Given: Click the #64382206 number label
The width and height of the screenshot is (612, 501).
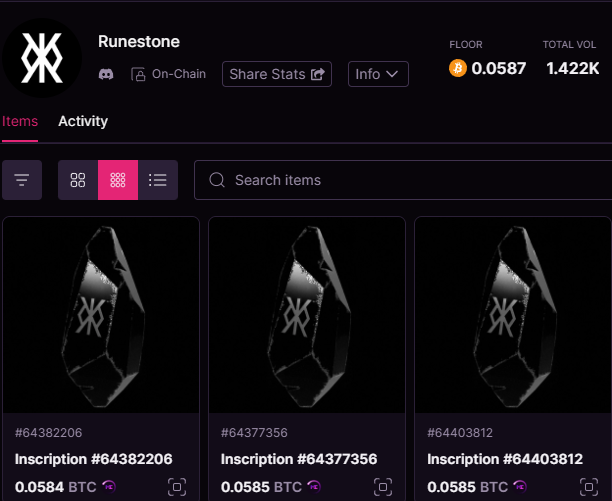Looking at the screenshot, I should [x=48, y=433].
